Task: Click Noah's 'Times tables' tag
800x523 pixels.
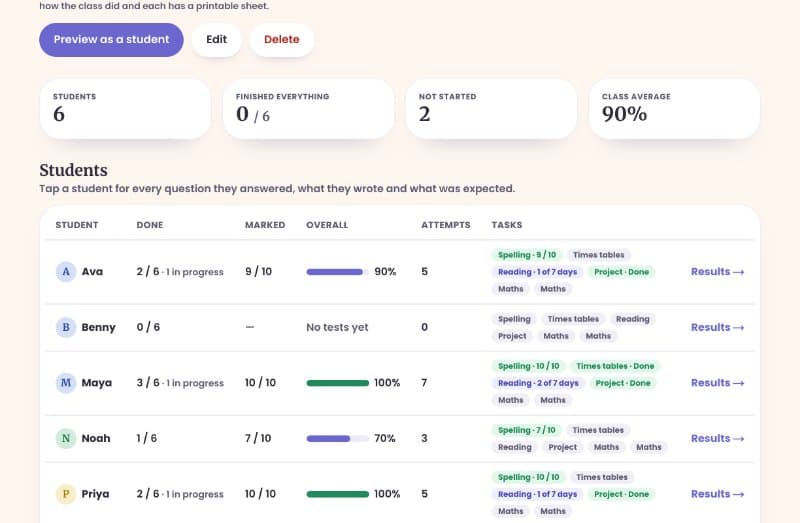Action: 598,430
